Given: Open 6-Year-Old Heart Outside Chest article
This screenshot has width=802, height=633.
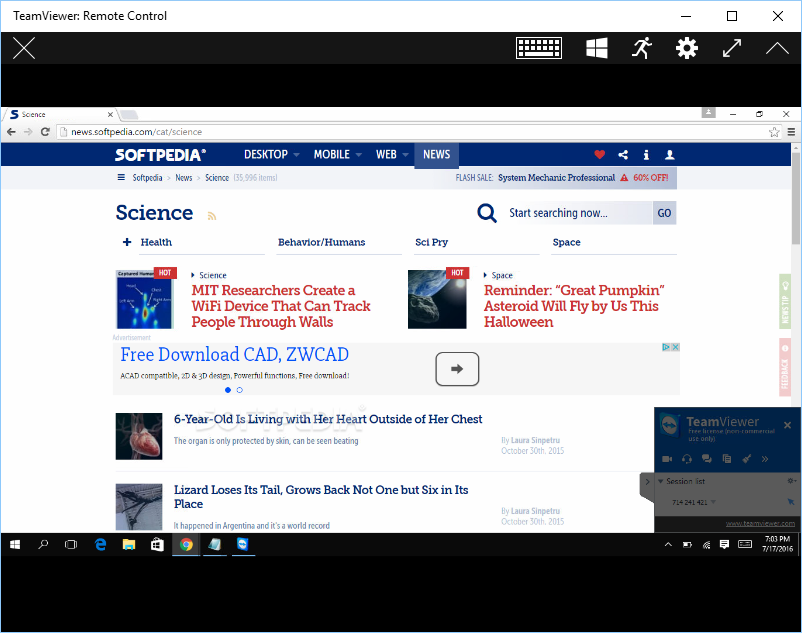Looking at the screenshot, I should pyautogui.click(x=328, y=419).
